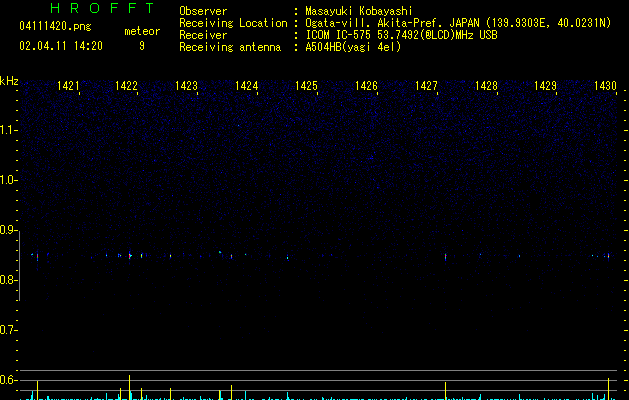Select the Ogata-vill. Akita-Pref. JAPAN location text
Screen dimensions: 629x400
coord(458,23)
